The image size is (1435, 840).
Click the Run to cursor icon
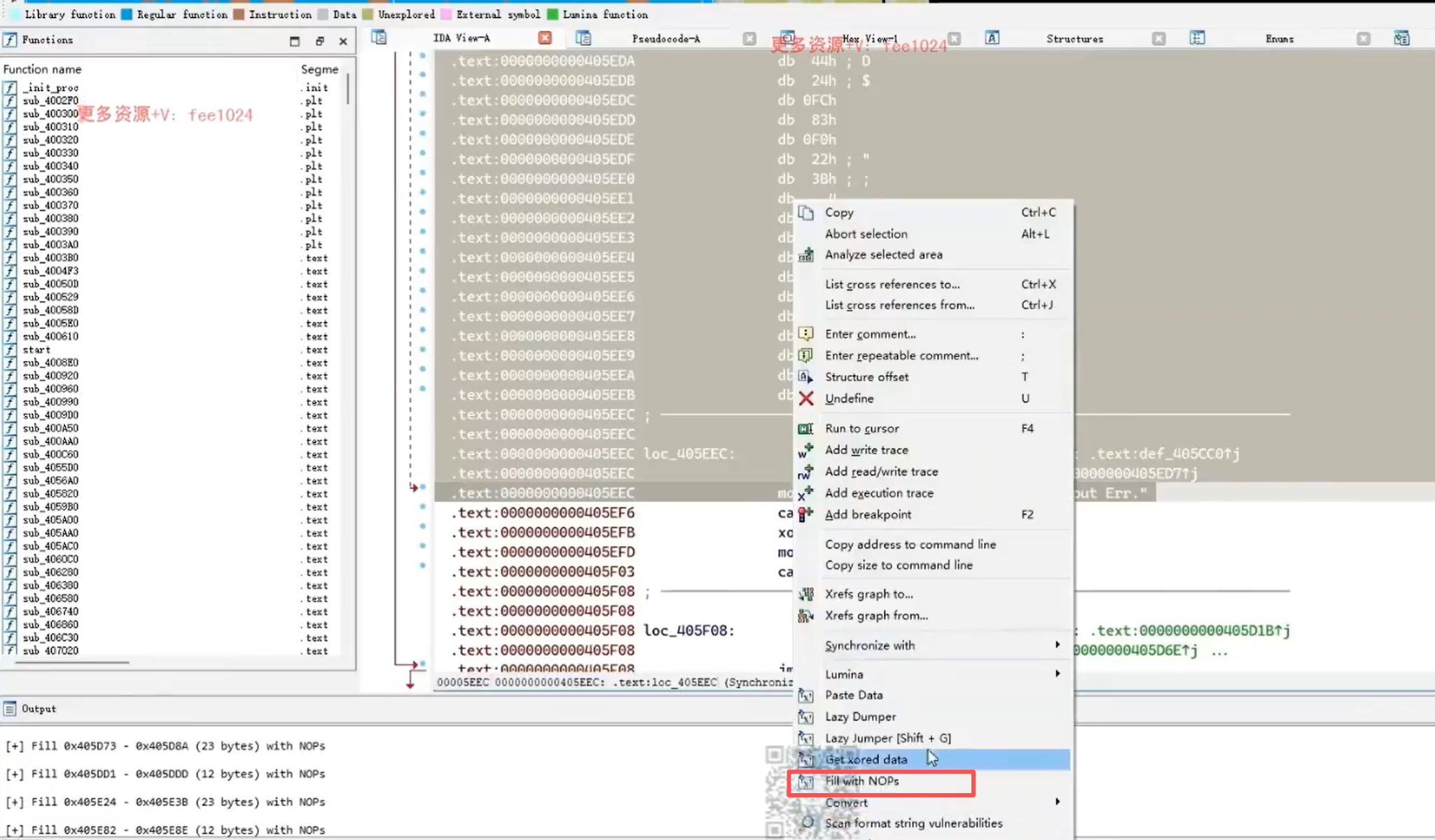click(806, 428)
